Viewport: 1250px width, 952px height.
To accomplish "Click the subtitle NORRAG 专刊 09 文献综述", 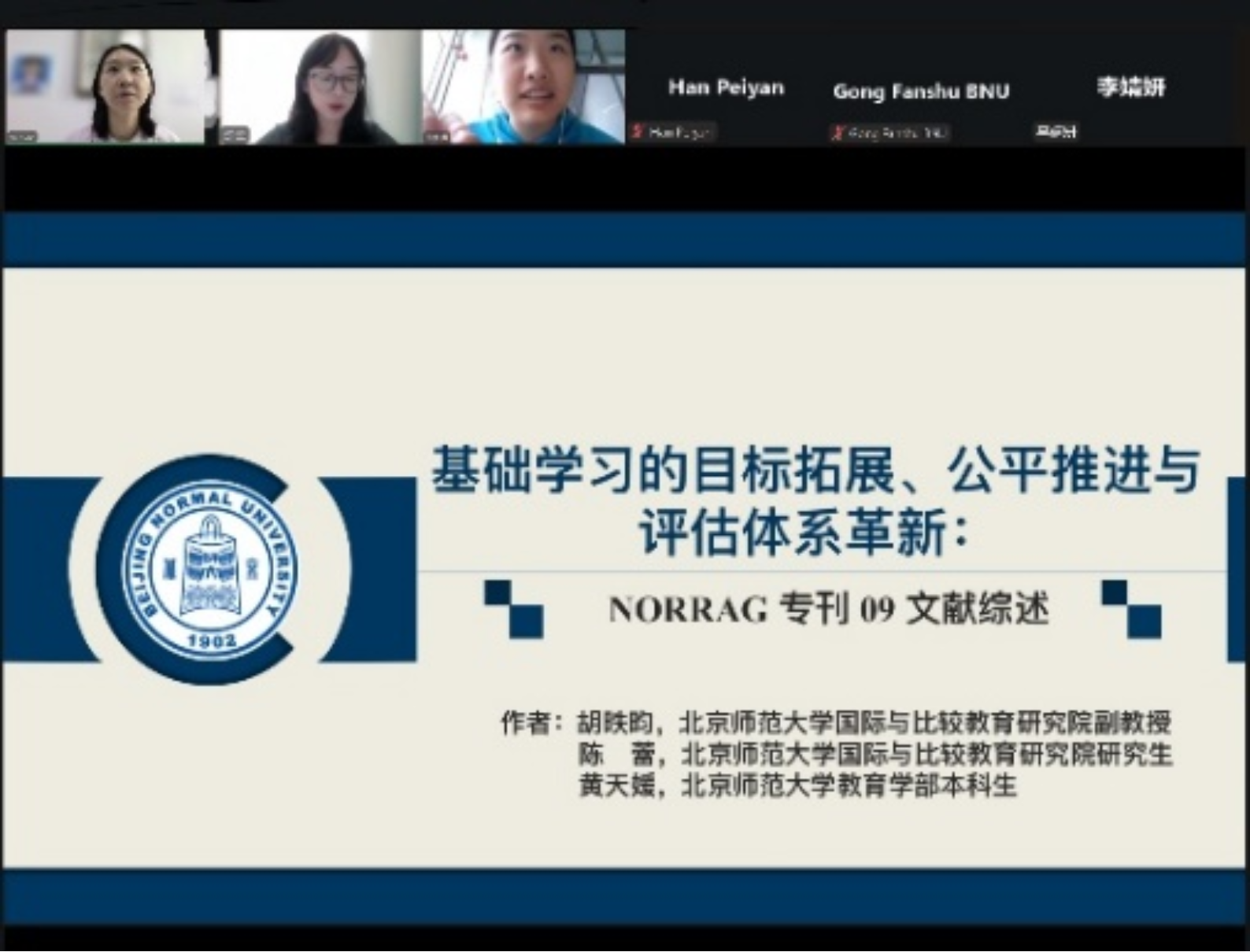I will click(828, 608).
